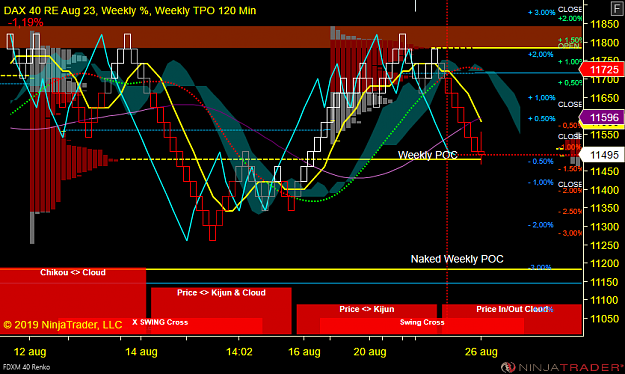
Task: Select the red 11725 price marker
Action: point(602,69)
